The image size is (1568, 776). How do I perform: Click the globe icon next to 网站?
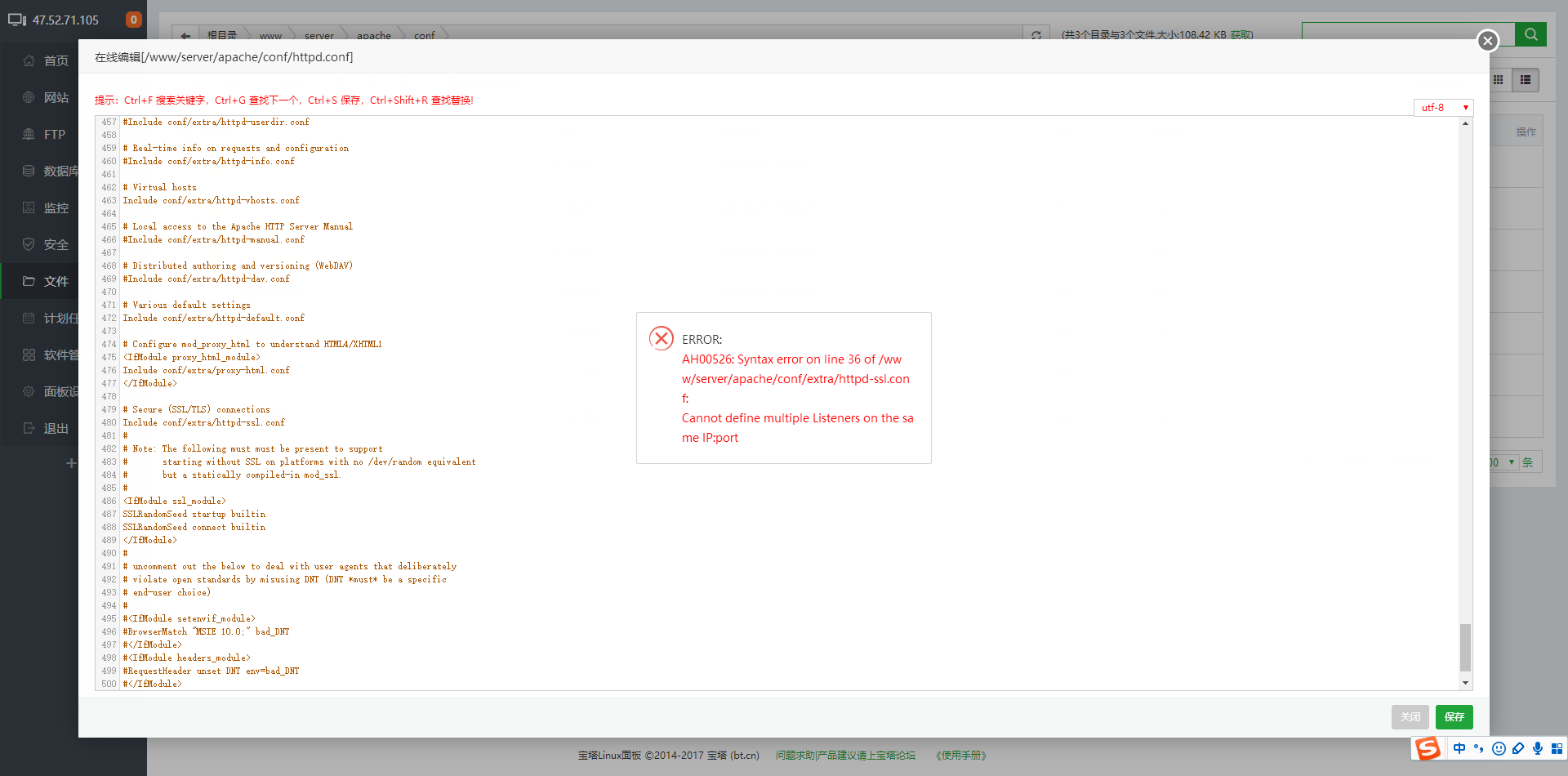point(29,97)
